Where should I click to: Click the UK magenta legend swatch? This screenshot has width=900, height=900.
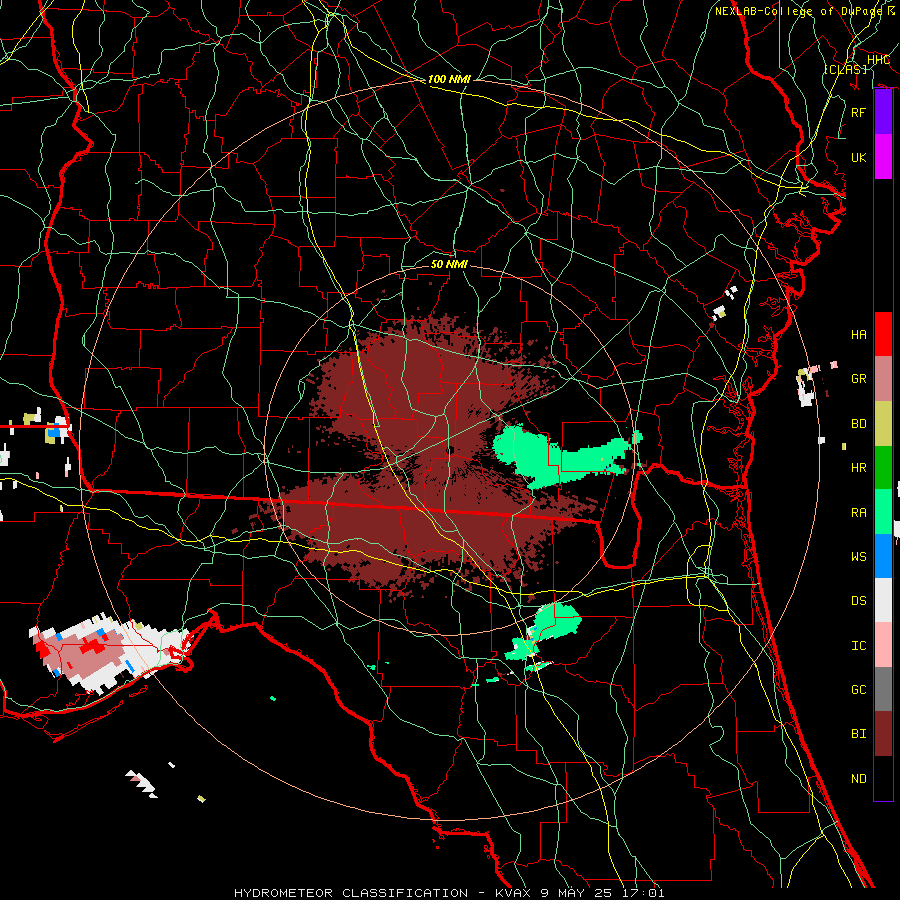[883, 157]
